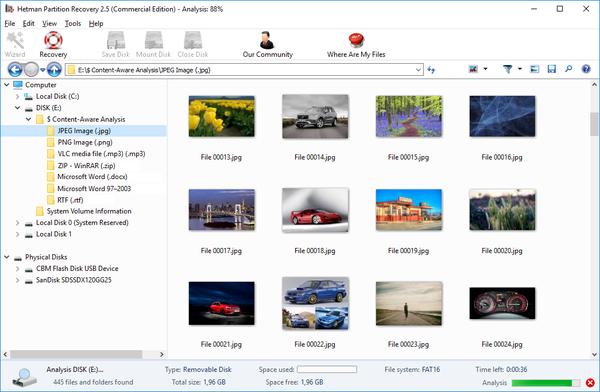Click the File 00020.jpg filename label
The height and width of the screenshot is (392, 600).
tap(502, 251)
